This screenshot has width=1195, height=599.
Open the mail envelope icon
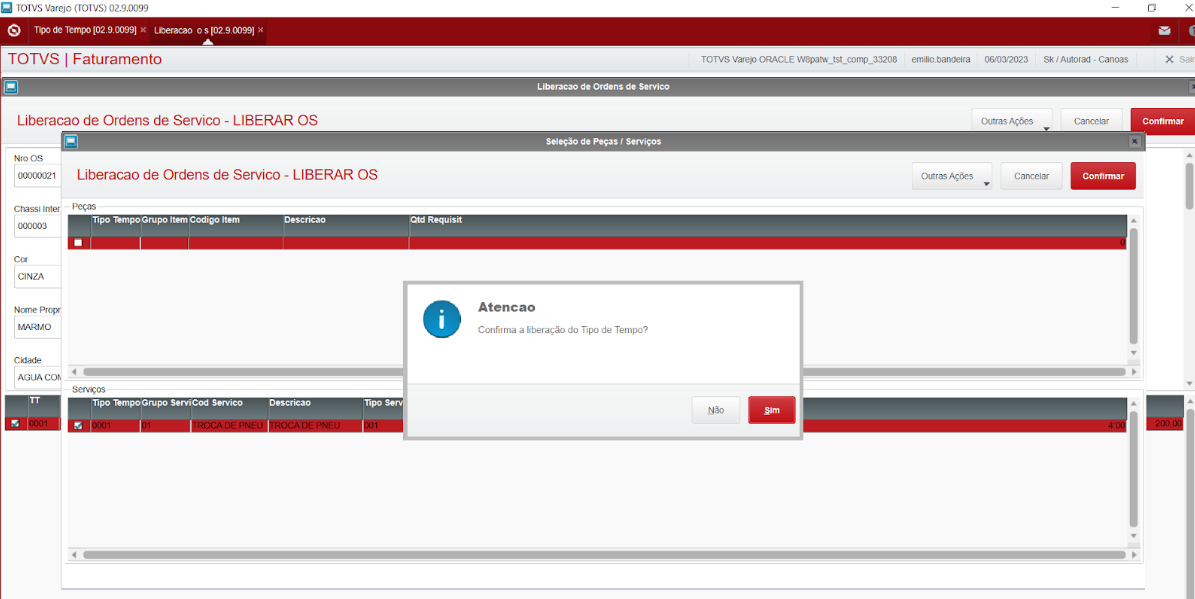tap(1164, 30)
